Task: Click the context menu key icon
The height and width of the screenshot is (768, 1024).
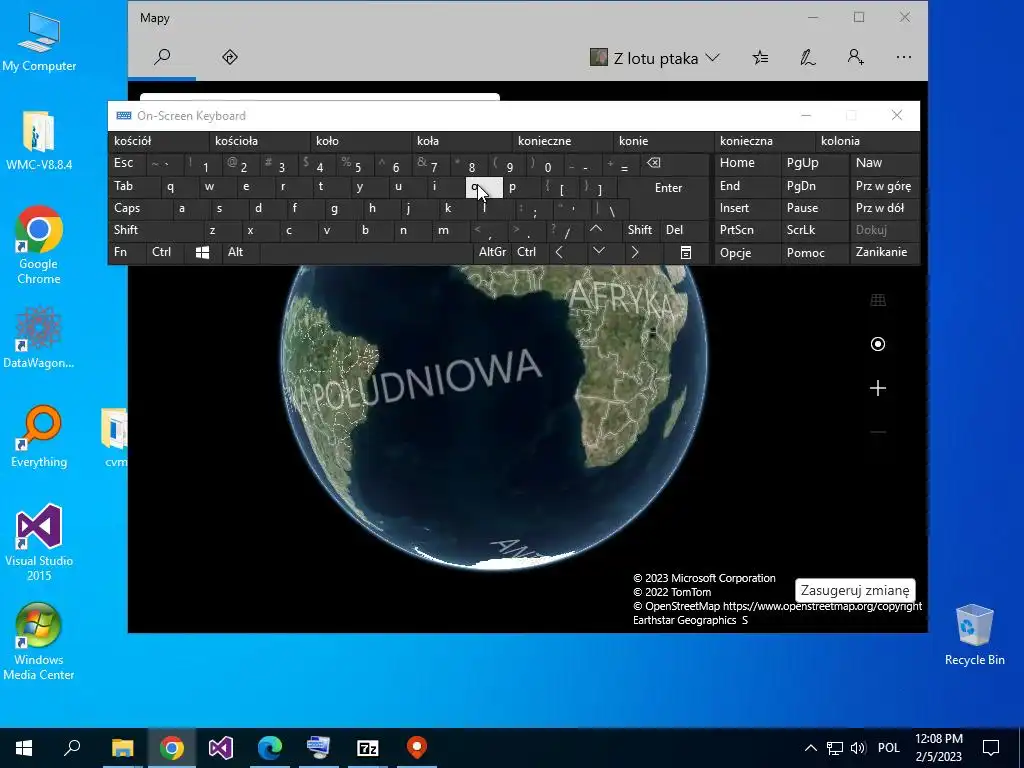Action: coord(686,252)
